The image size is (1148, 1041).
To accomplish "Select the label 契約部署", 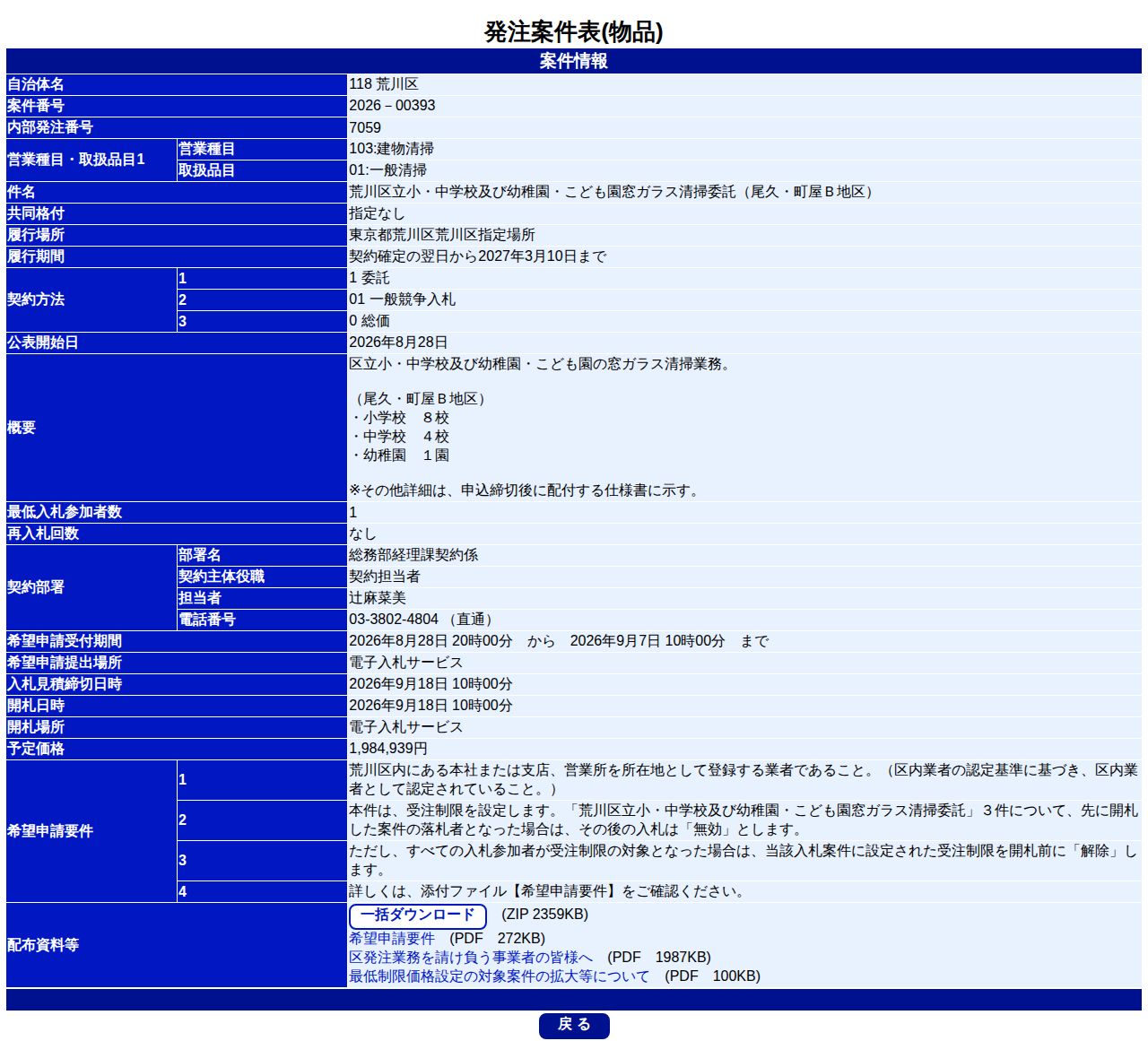I will coord(36,587).
